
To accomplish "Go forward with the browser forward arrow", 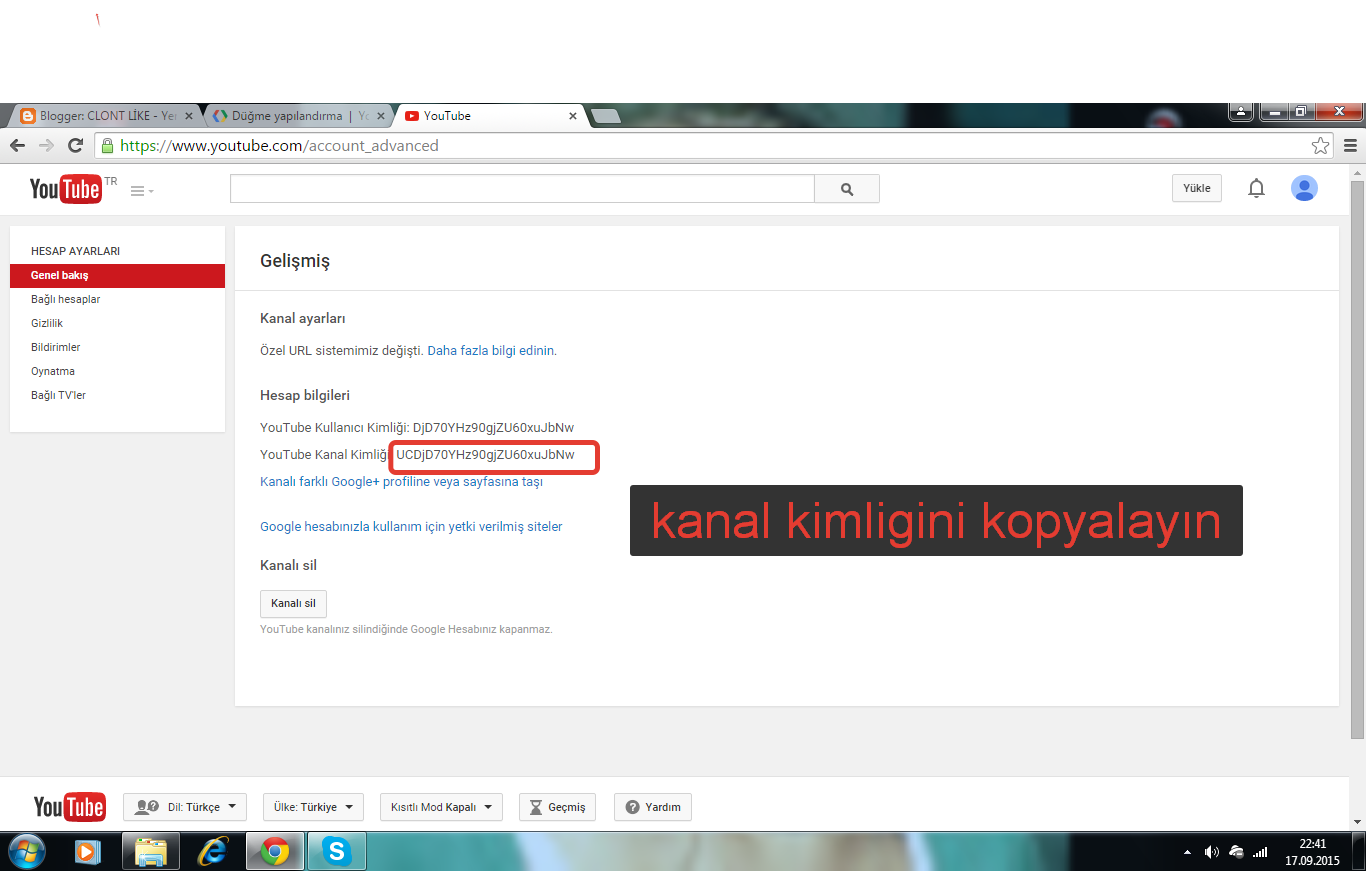I will tap(46, 146).
